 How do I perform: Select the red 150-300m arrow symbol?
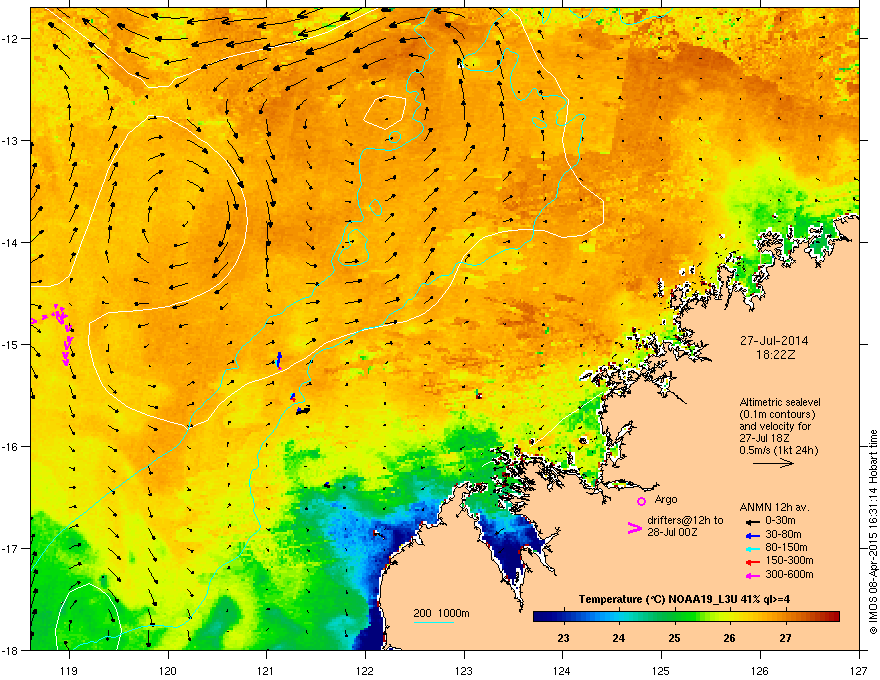(753, 562)
